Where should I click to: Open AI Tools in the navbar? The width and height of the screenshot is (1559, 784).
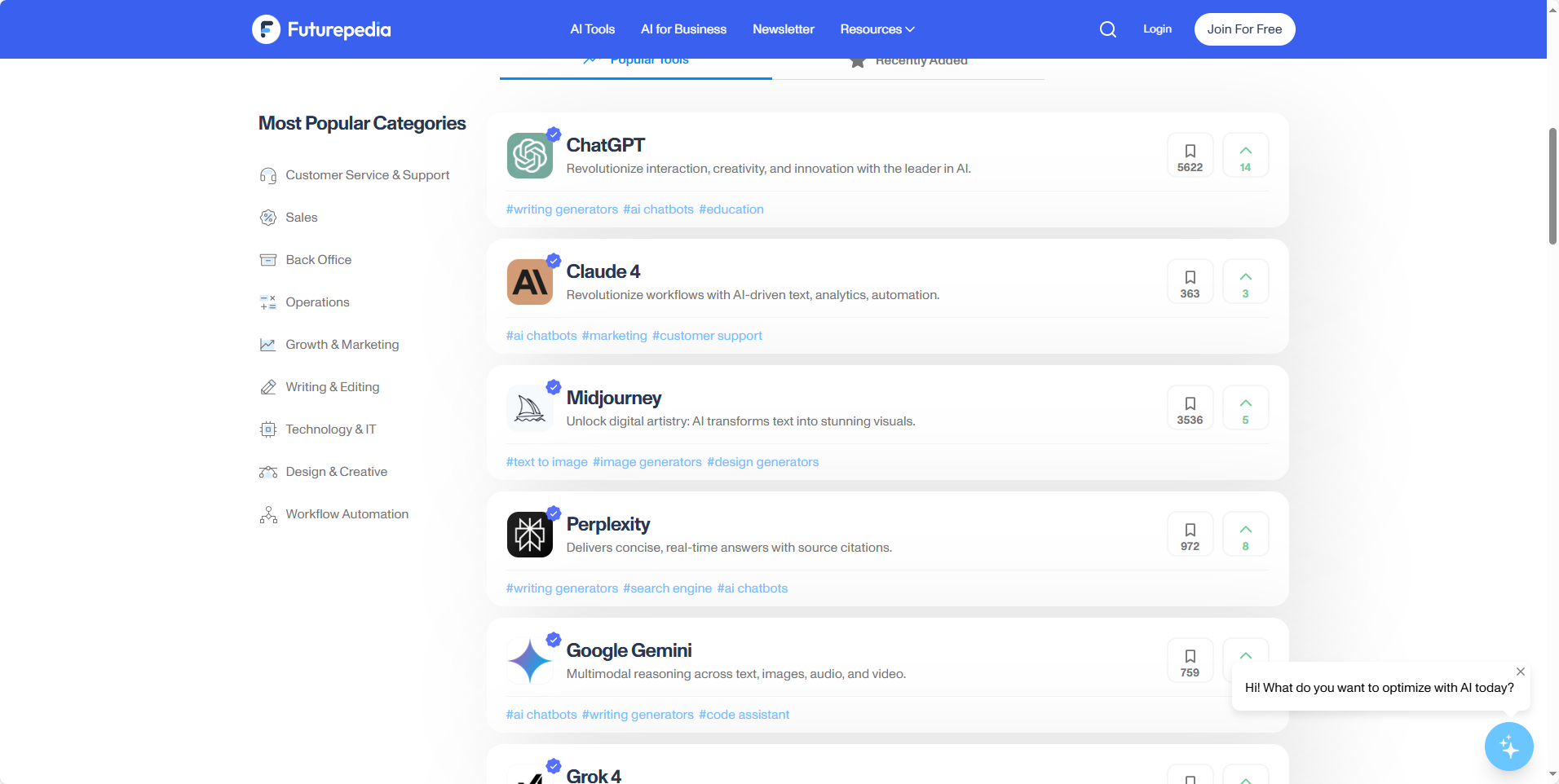point(593,29)
